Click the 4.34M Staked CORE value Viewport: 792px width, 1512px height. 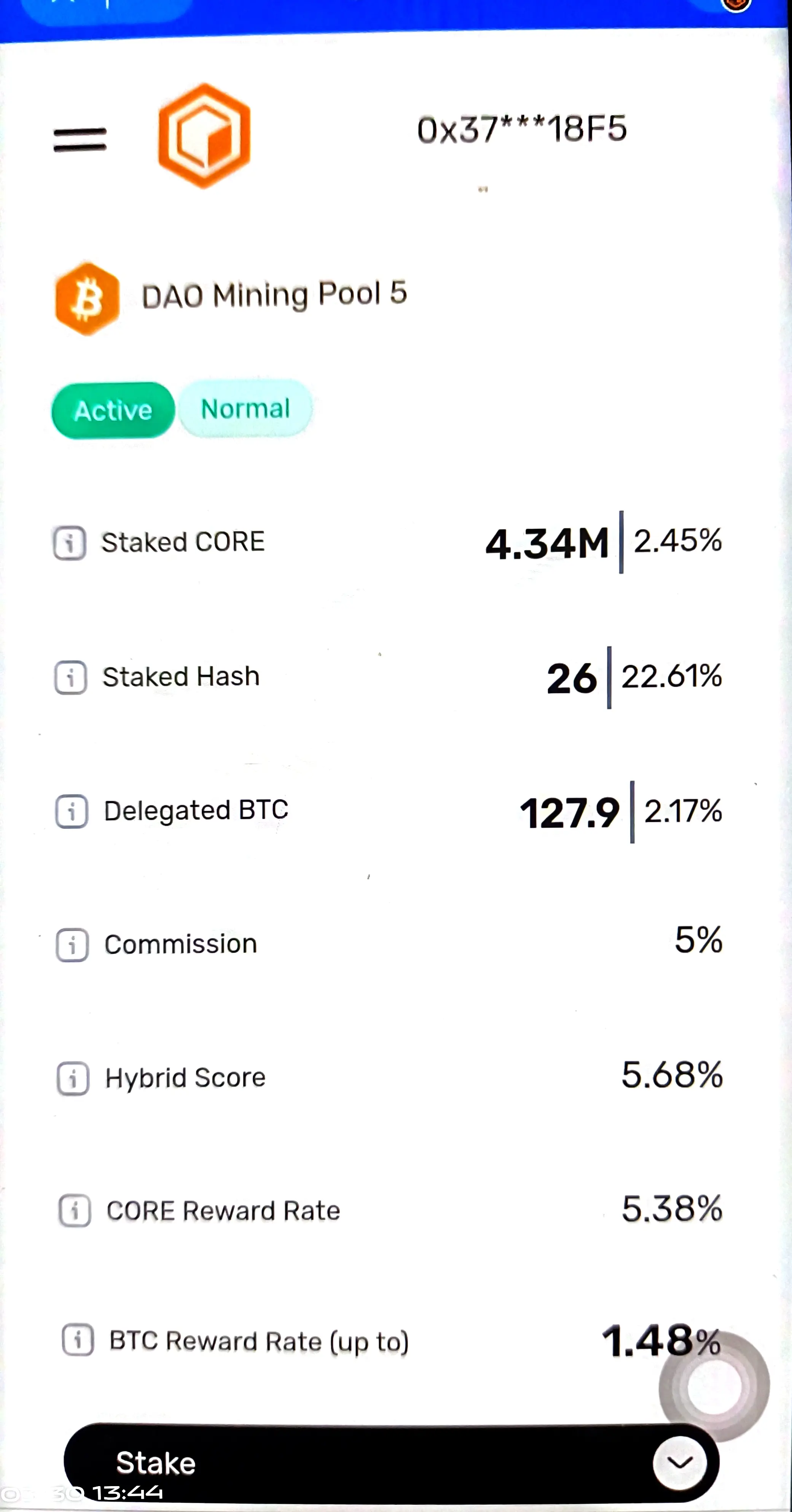(x=547, y=543)
